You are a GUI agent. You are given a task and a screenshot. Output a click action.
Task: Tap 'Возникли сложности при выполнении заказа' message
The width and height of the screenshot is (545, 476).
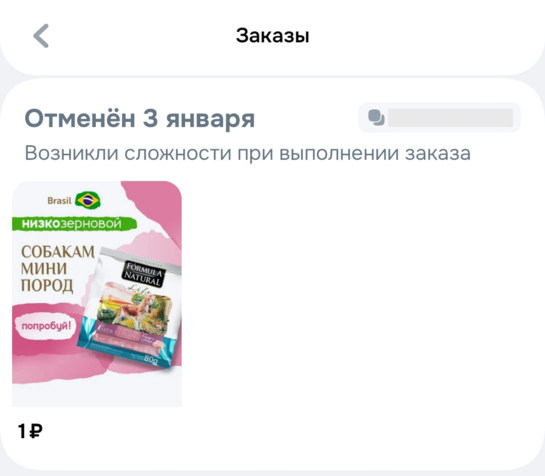[x=247, y=153]
